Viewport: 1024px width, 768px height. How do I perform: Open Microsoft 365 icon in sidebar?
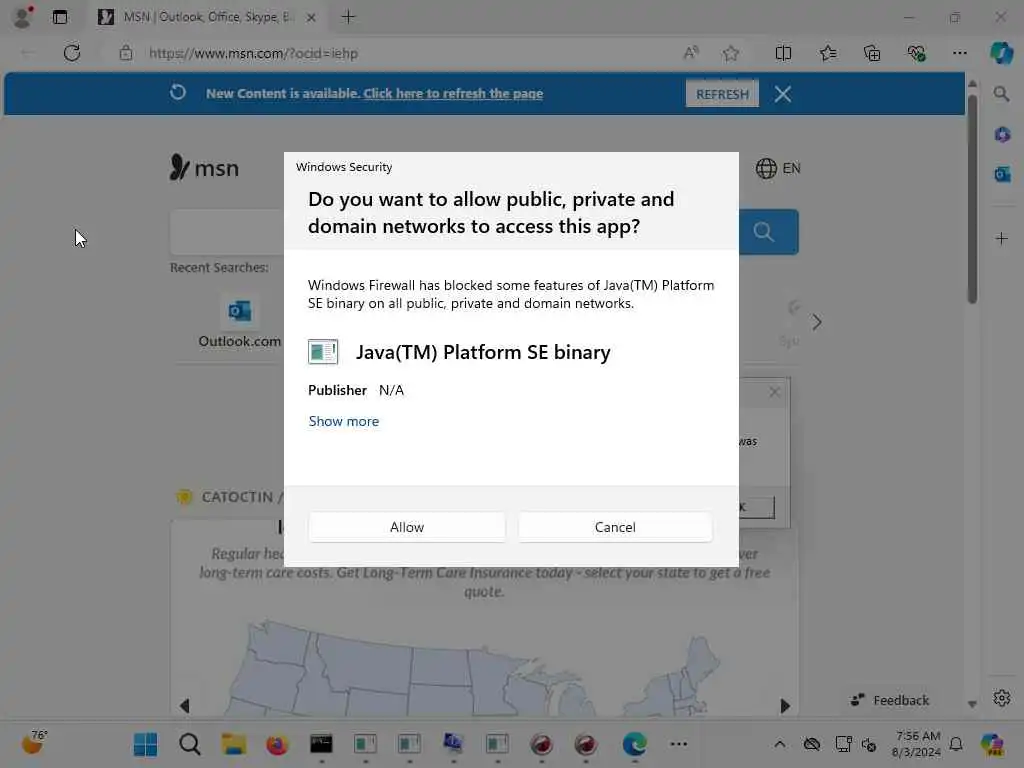point(1002,135)
